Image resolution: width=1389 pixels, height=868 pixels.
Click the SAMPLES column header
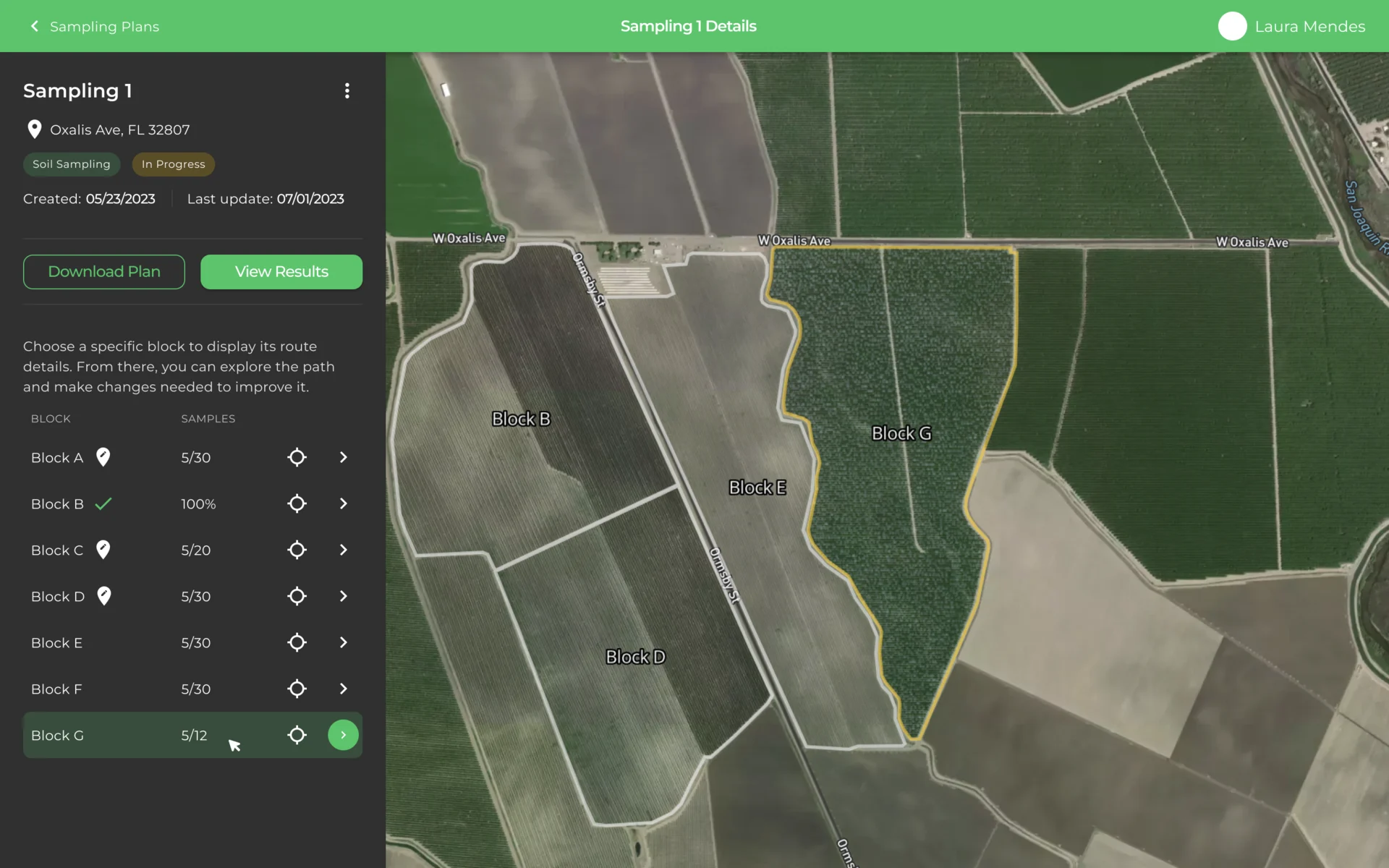click(x=208, y=419)
